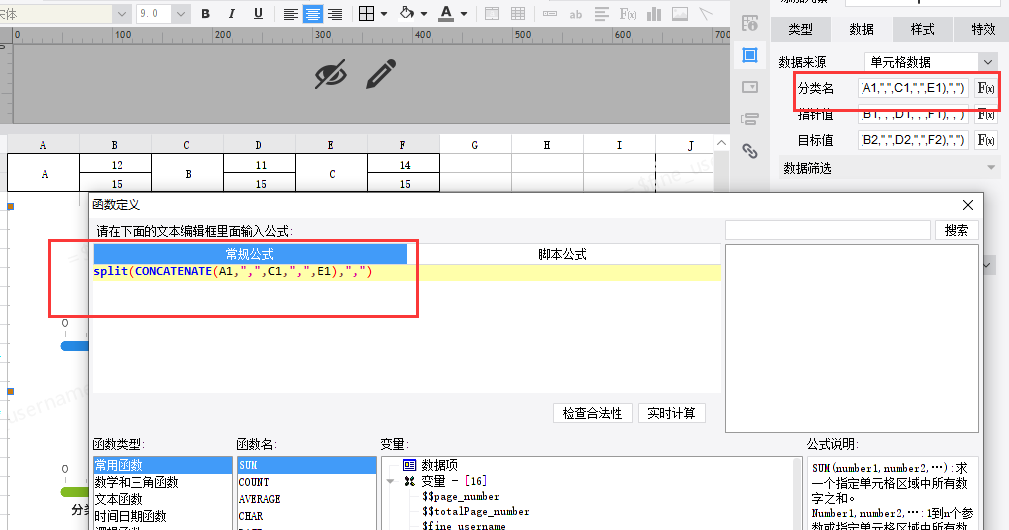The width and height of the screenshot is (1009, 530).
Task: Toggle italic formatting
Action: [x=232, y=14]
